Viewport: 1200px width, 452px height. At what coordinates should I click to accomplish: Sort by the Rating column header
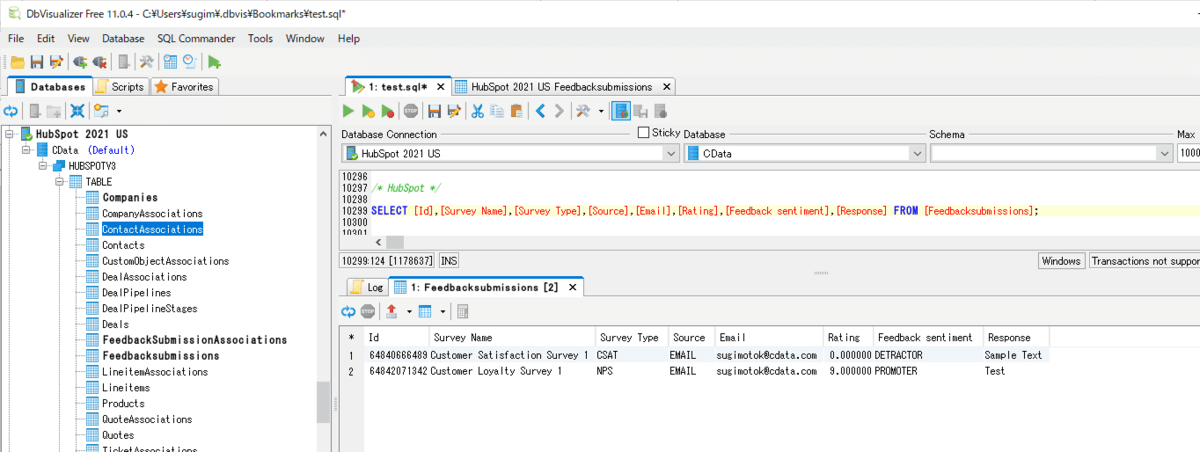tap(847, 338)
